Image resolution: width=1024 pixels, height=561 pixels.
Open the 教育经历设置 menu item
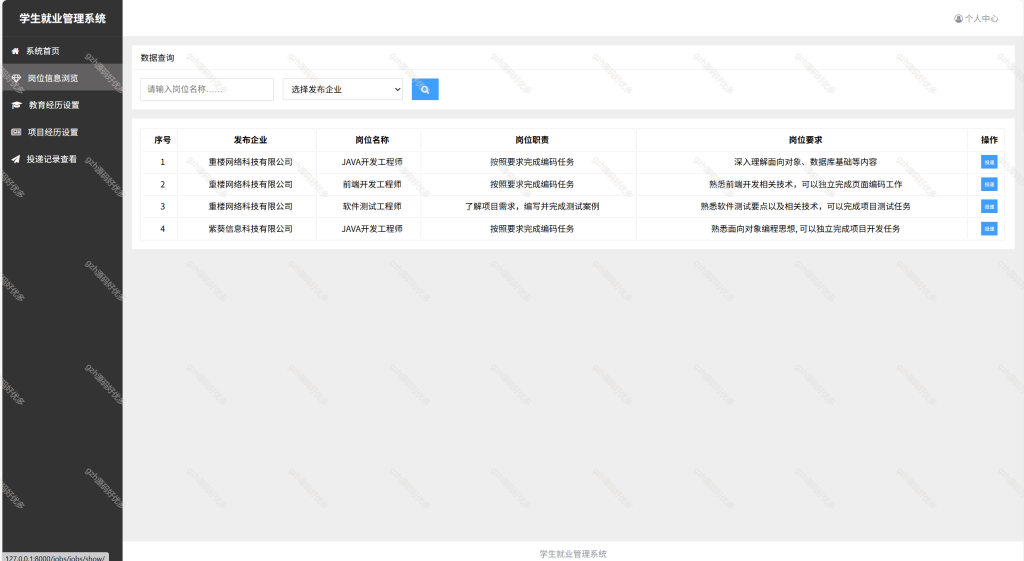pyautogui.click(x=62, y=105)
